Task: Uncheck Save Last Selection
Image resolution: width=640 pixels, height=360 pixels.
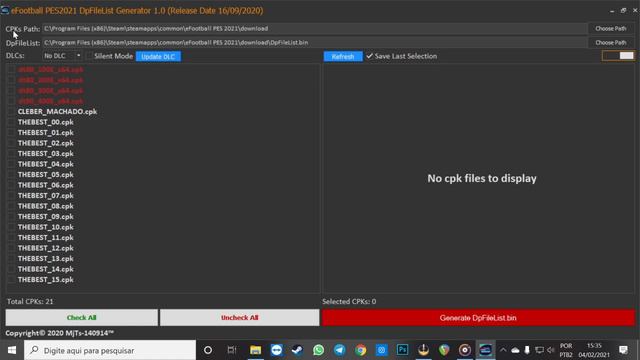Action: (369, 56)
